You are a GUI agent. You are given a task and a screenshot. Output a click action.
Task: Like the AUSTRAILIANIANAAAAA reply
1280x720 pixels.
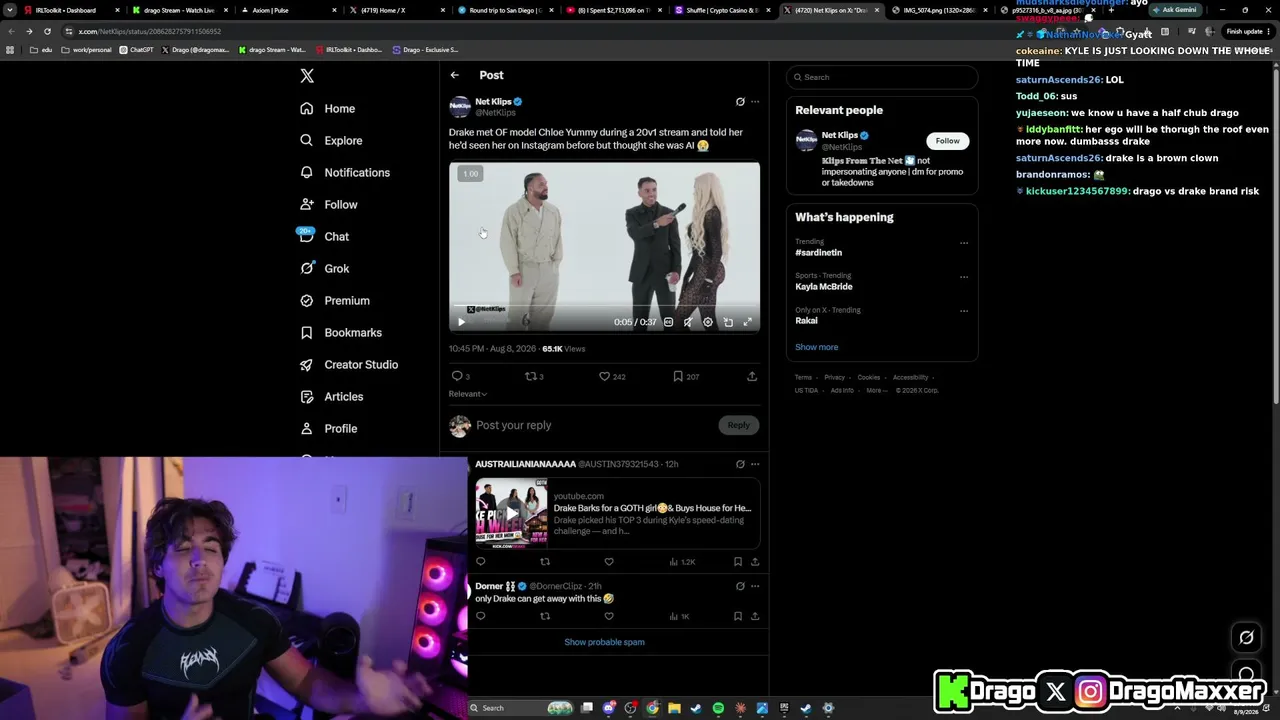coord(609,562)
